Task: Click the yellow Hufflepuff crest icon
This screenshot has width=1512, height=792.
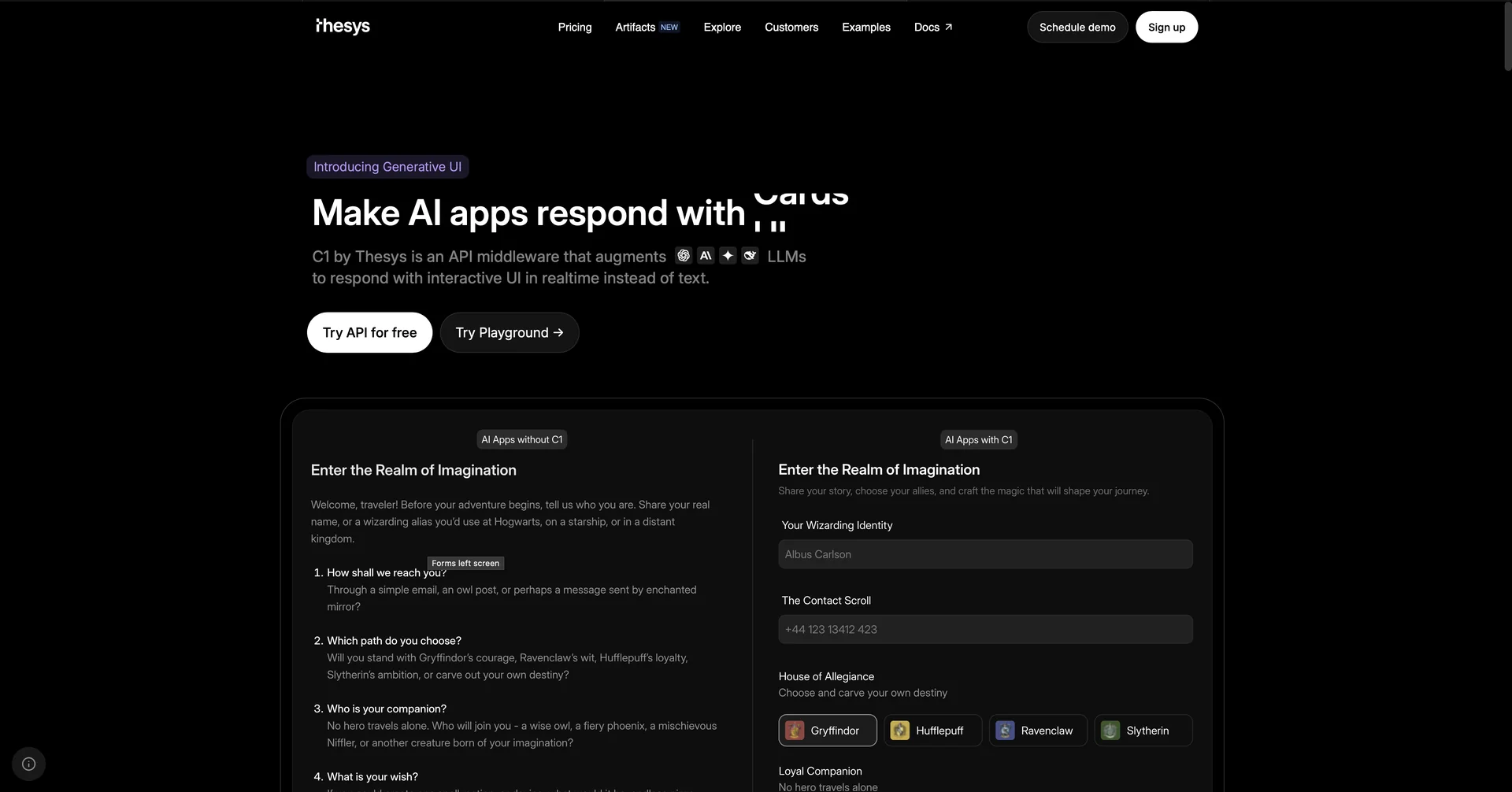Action: click(899, 731)
